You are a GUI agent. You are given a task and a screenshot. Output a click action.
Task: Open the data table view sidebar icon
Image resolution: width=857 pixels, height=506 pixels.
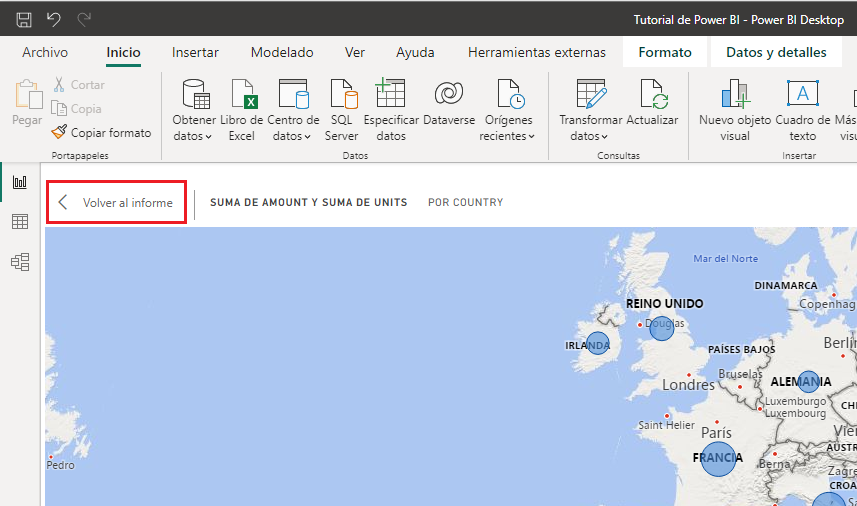19,222
